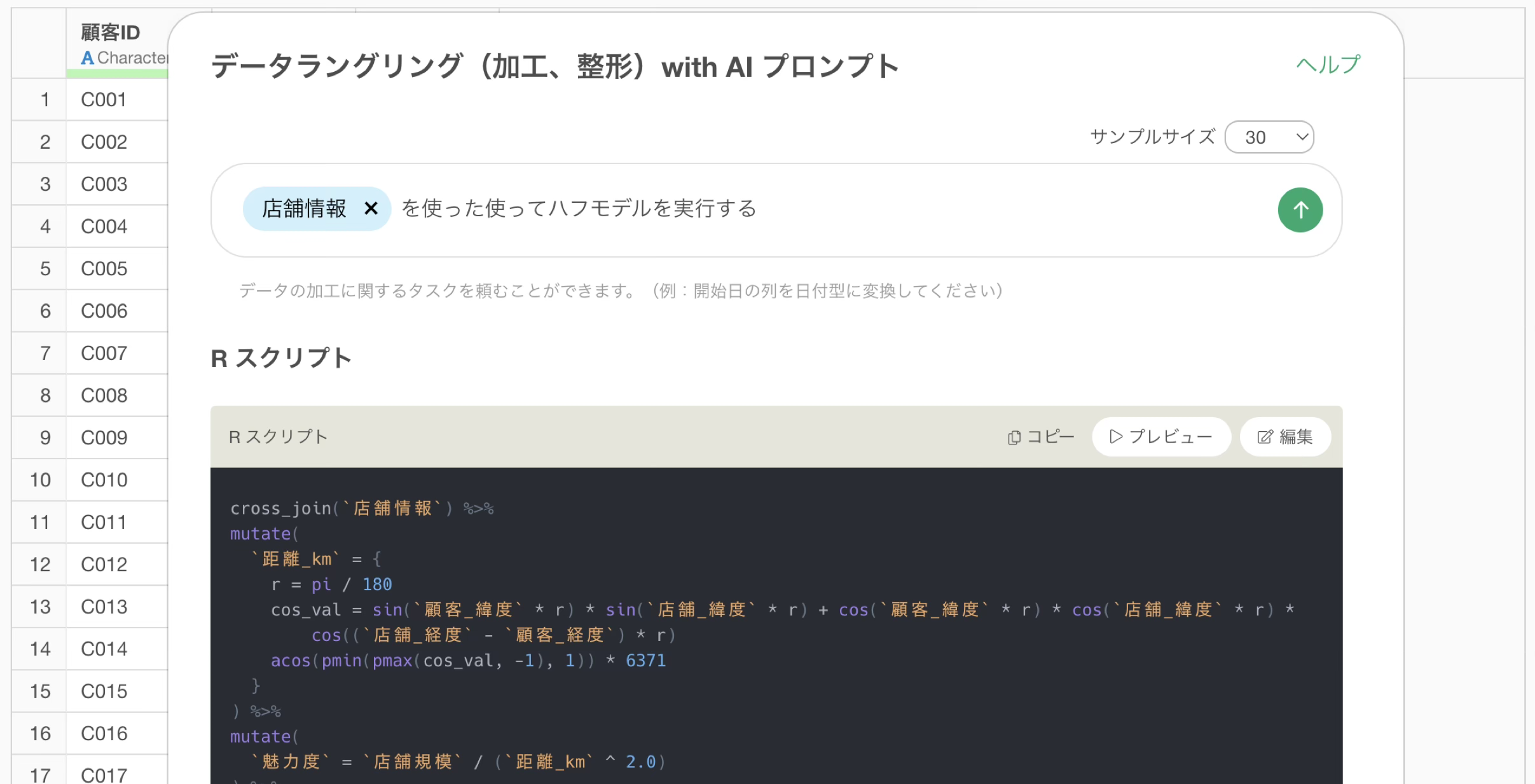Click the cell containing C010

[104, 480]
